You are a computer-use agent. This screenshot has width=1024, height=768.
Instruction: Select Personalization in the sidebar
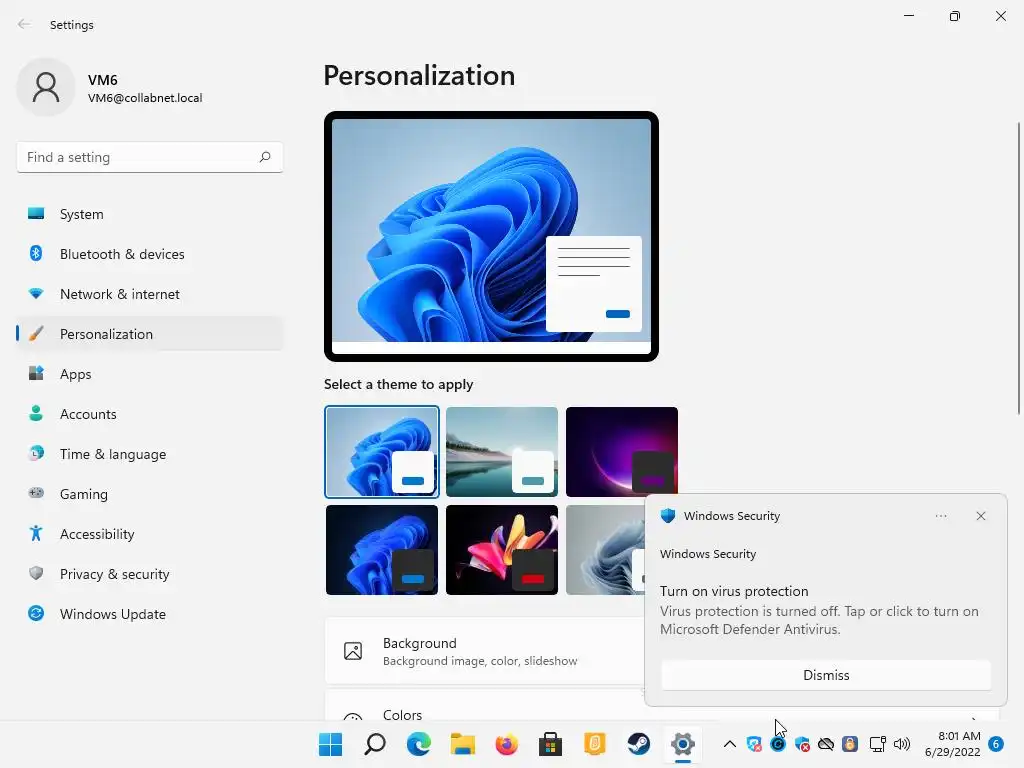click(150, 334)
